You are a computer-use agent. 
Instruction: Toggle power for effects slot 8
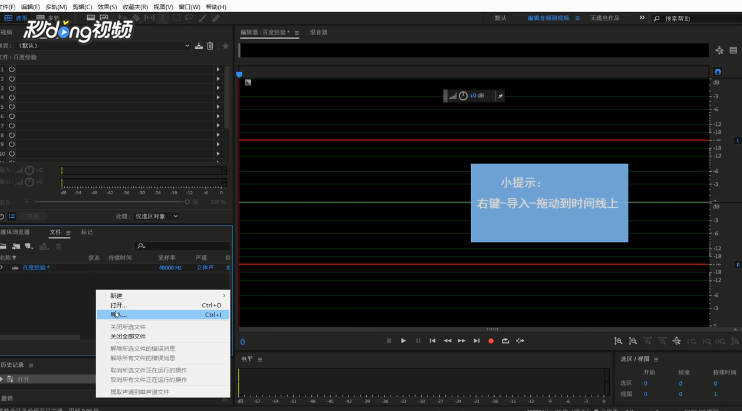(x=12, y=135)
